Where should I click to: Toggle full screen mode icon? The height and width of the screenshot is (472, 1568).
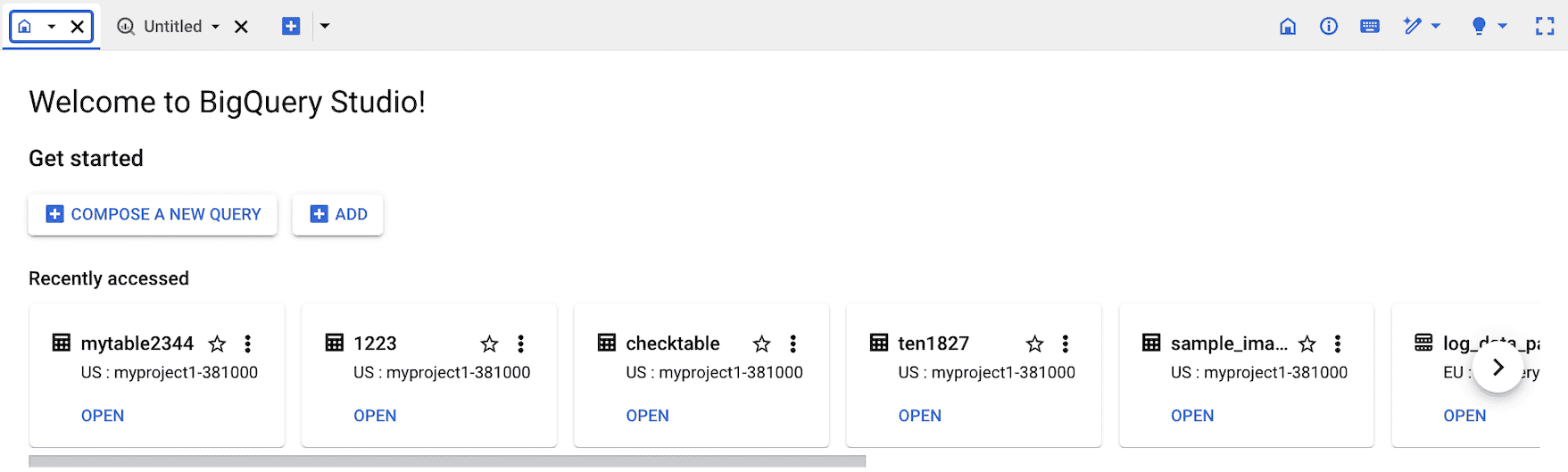pyautogui.click(x=1545, y=27)
